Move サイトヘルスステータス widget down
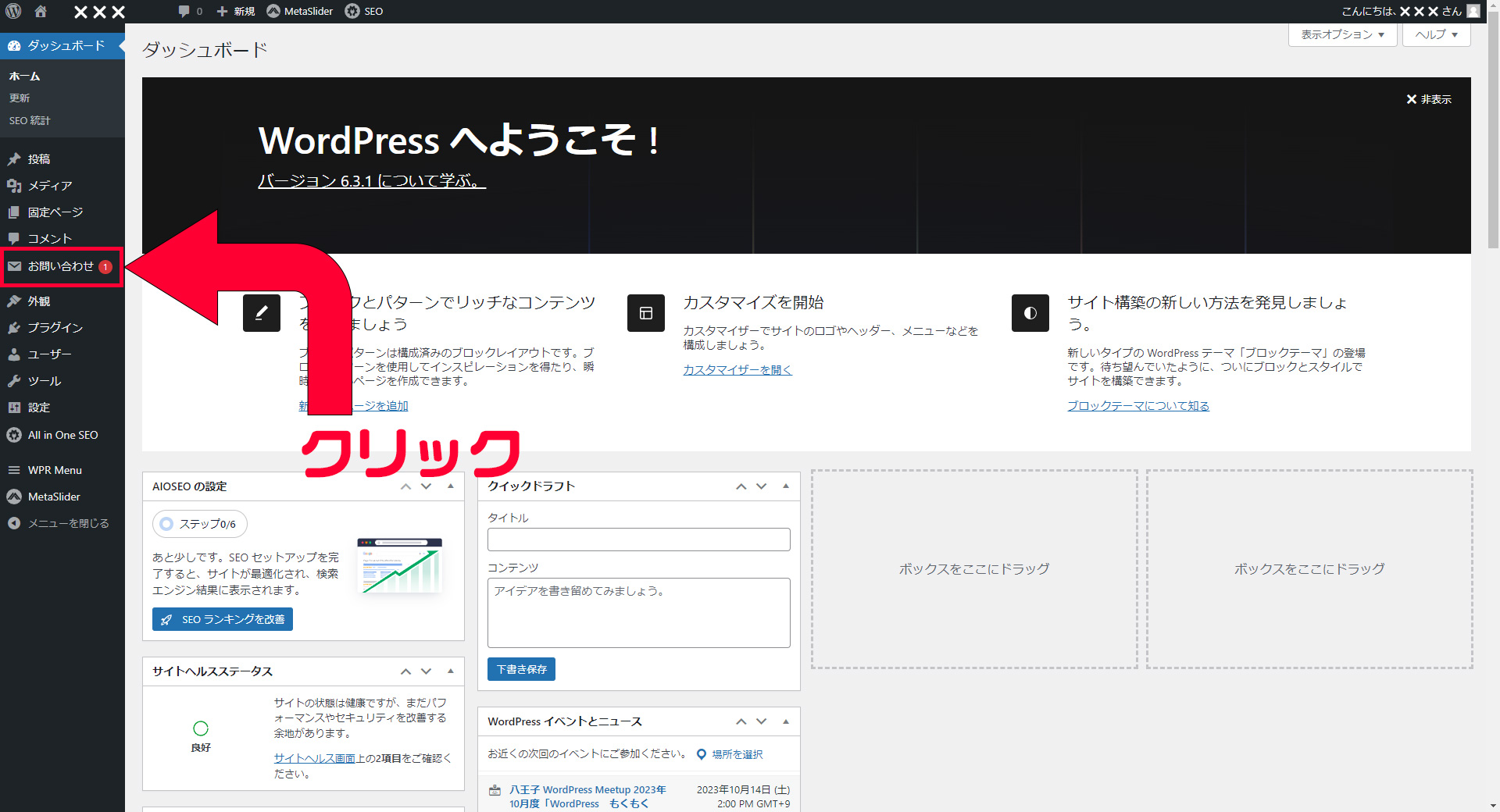Screen dimensions: 1500x812 point(426,671)
